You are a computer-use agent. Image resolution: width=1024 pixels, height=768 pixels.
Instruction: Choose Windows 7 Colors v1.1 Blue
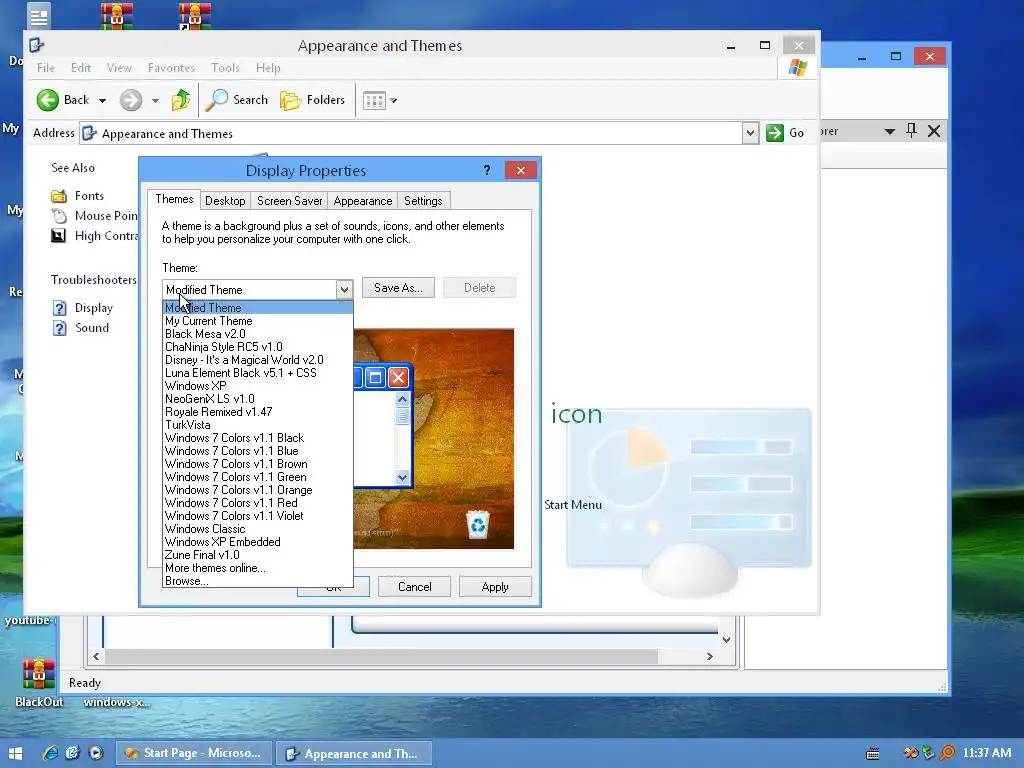coord(257,451)
